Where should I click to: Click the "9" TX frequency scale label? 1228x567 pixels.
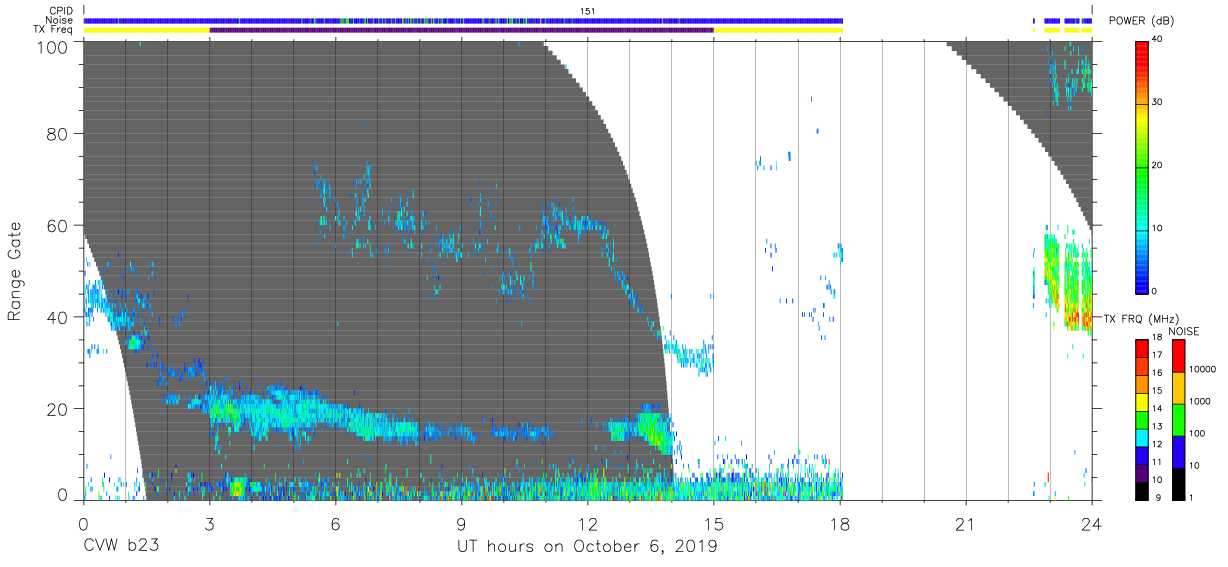[1157, 497]
